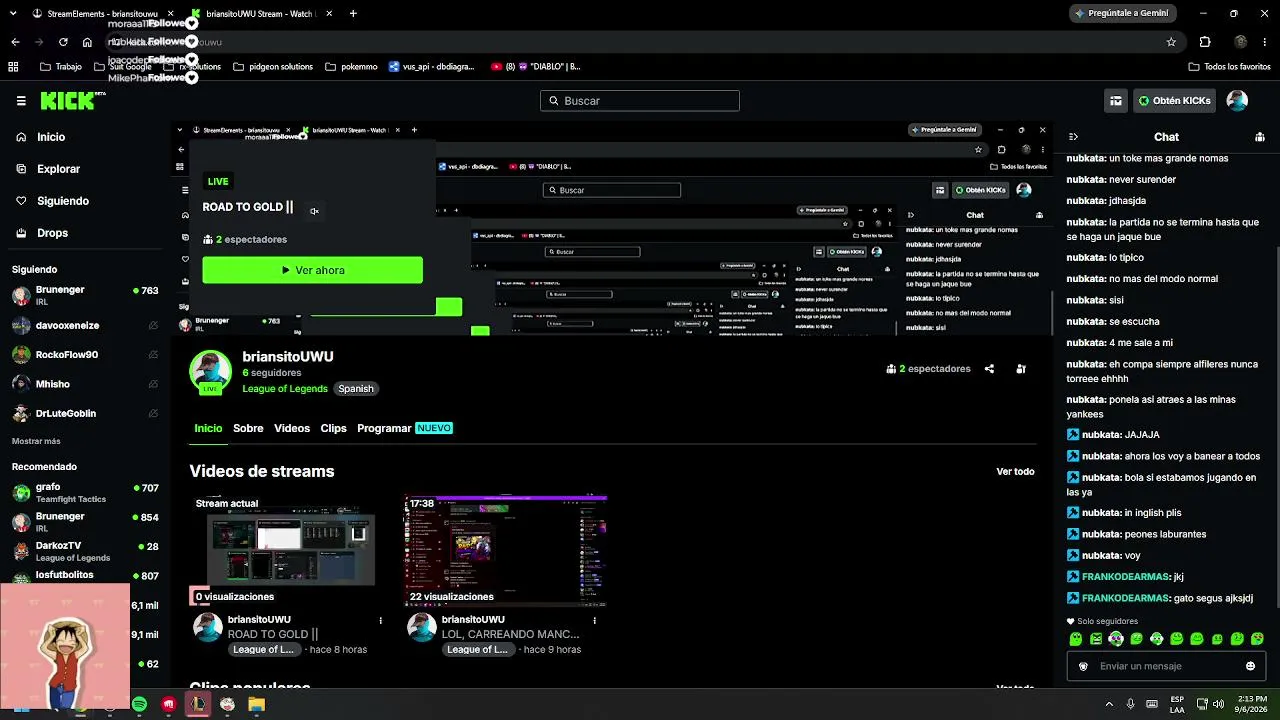This screenshot has height=720, width=1280.
Task: Open the Kick shop icon beside Obtén KICKs
Action: click(1116, 101)
